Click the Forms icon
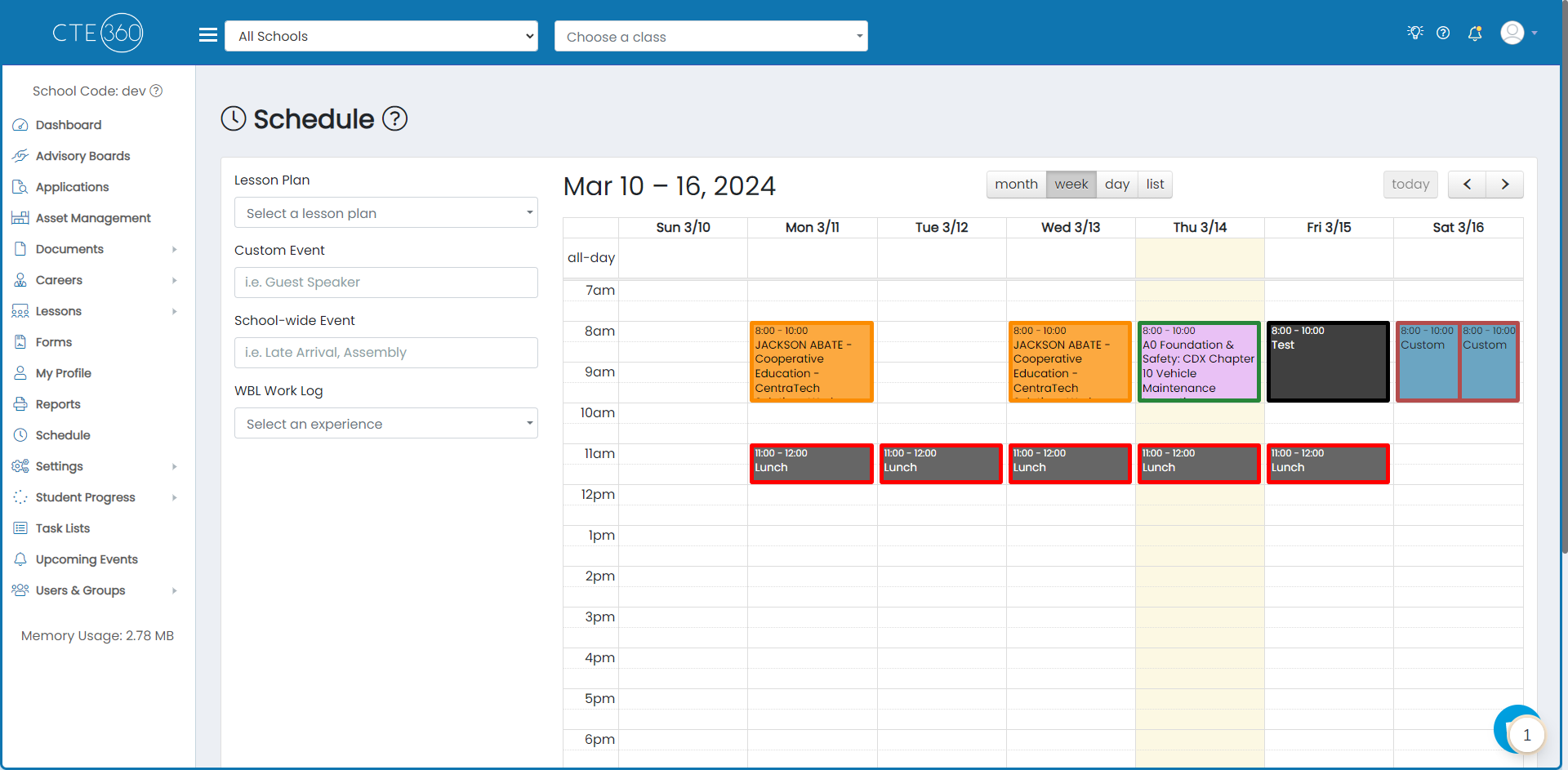 pos(20,342)
